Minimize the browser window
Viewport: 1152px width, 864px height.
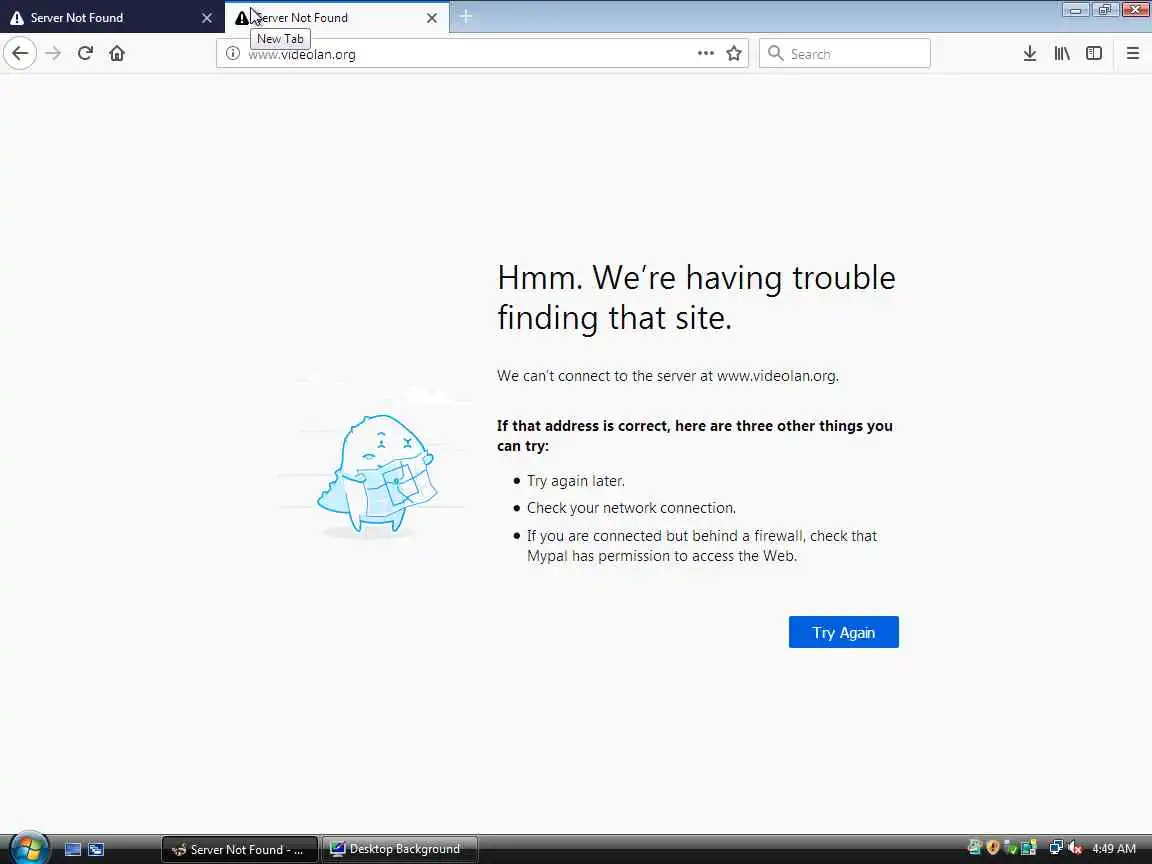(1076, 10)
